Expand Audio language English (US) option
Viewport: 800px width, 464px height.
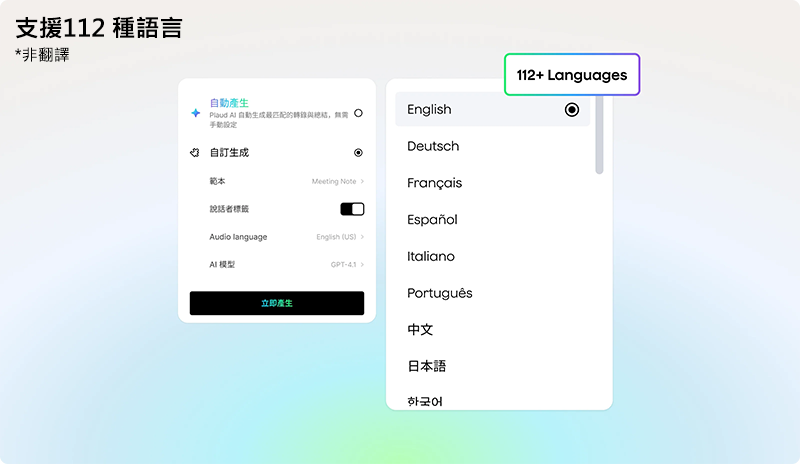coord(340,237)
